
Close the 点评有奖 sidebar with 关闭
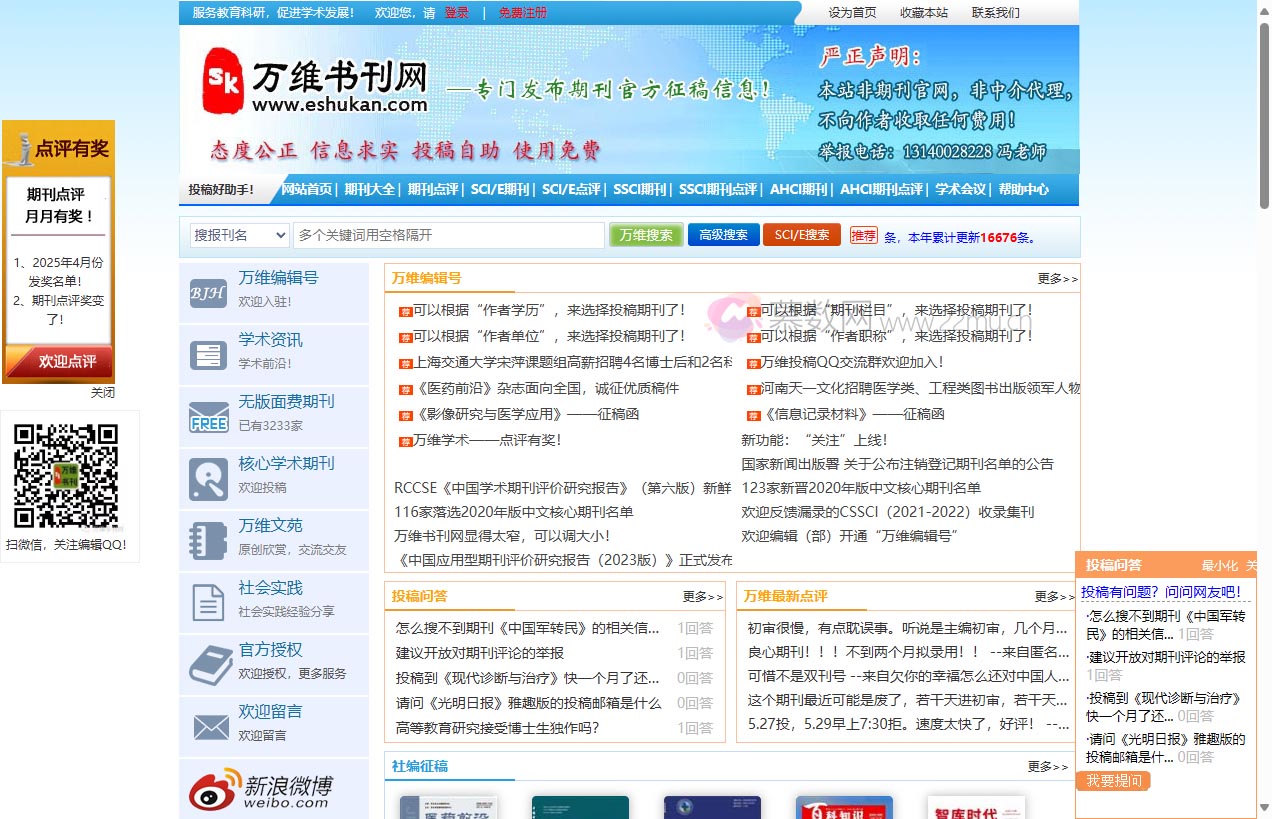point(103,392)
